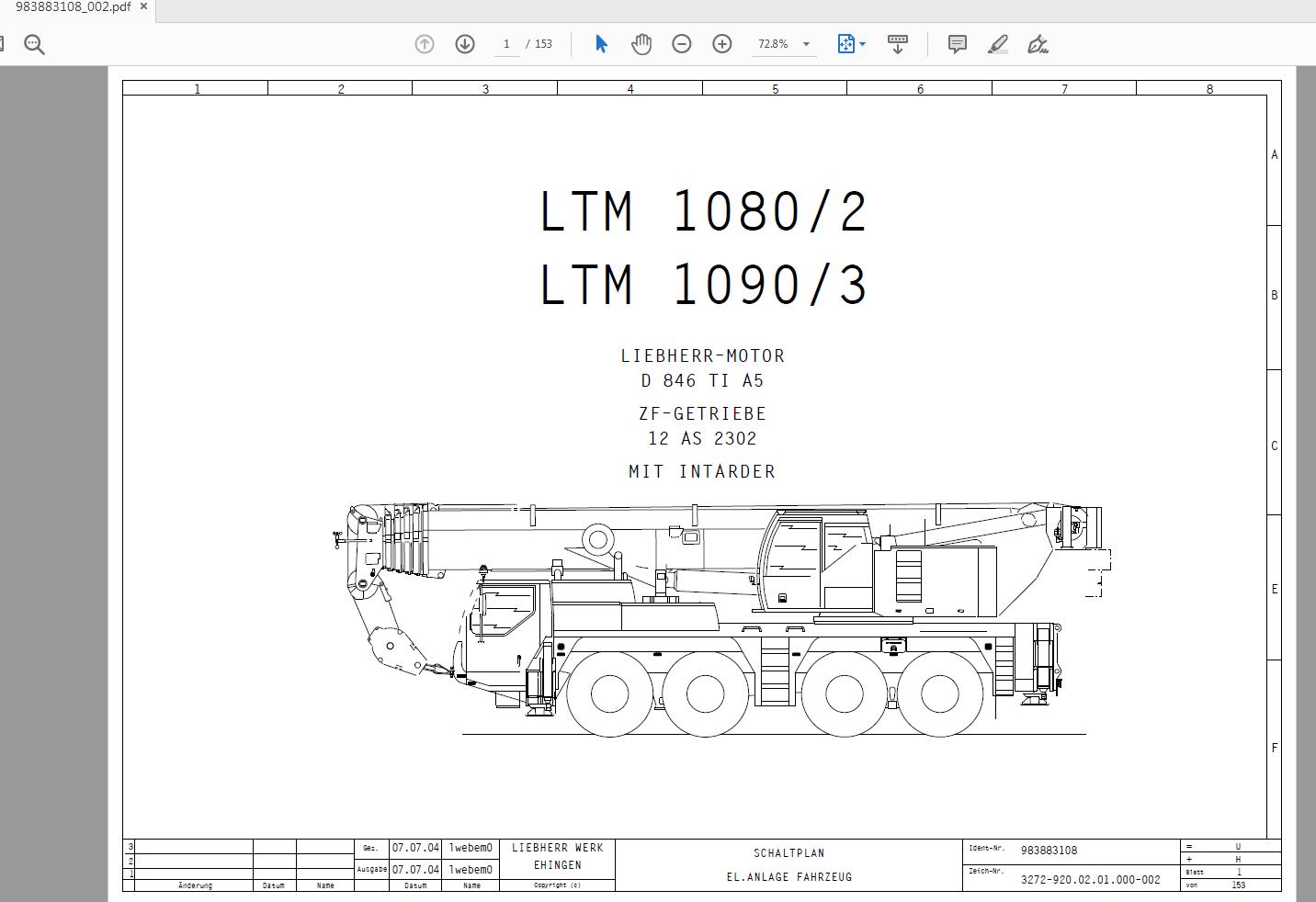The image size is (1316, 902).
Task: Zoom in with the plus button
Action: (722, 44)
